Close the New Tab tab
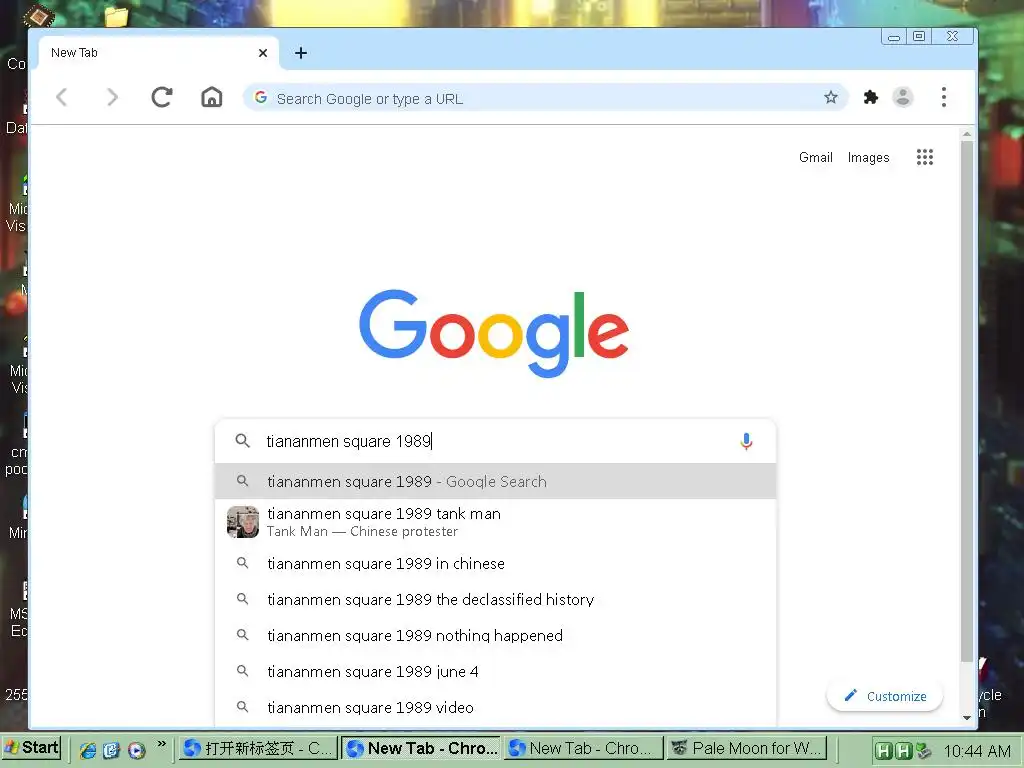The height and width of the screenshot is (768, 1024). (x=263, y=53)
